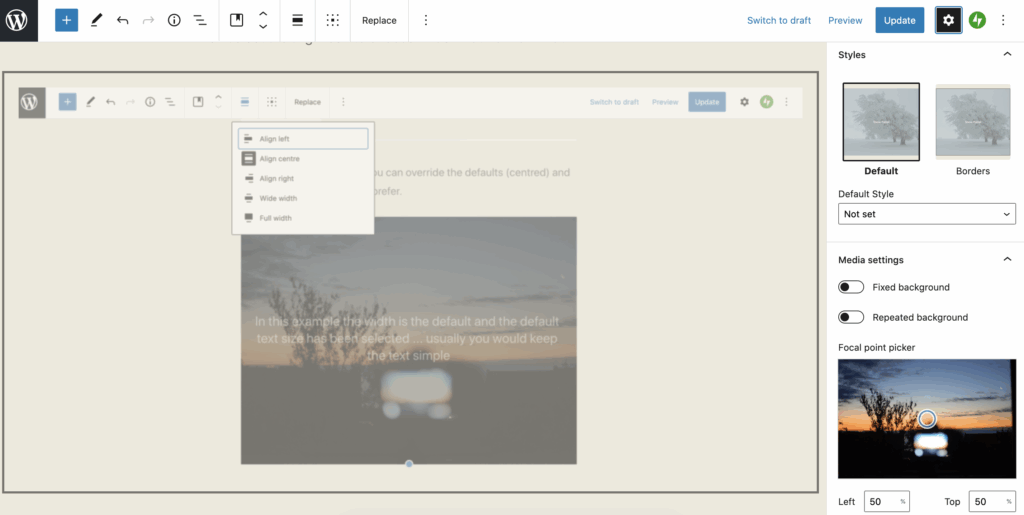1024x515 pixels.
Task: Click the Change alignment icon in the top toolbar
Action: tap(298, 20)
